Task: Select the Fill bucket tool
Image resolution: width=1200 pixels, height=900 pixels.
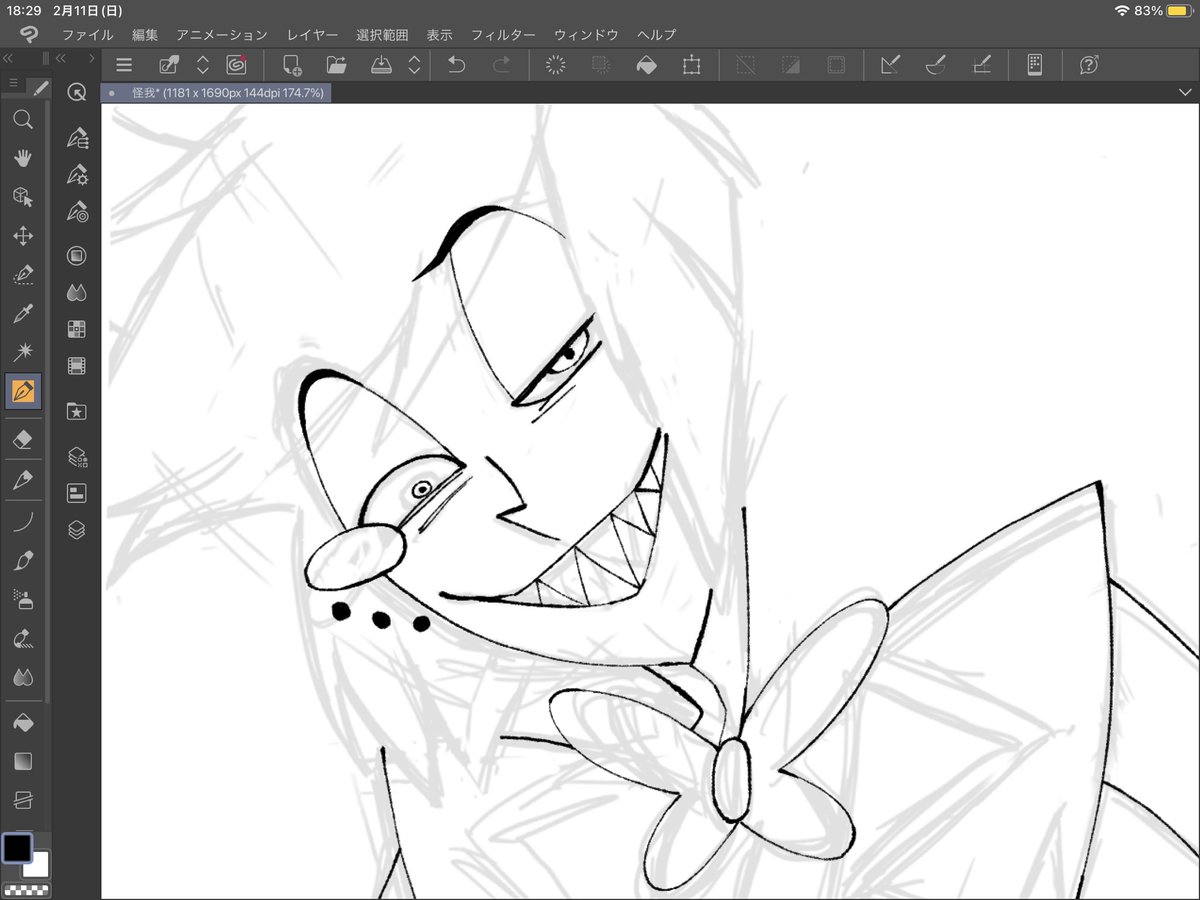Action: [x=23, y=721]
